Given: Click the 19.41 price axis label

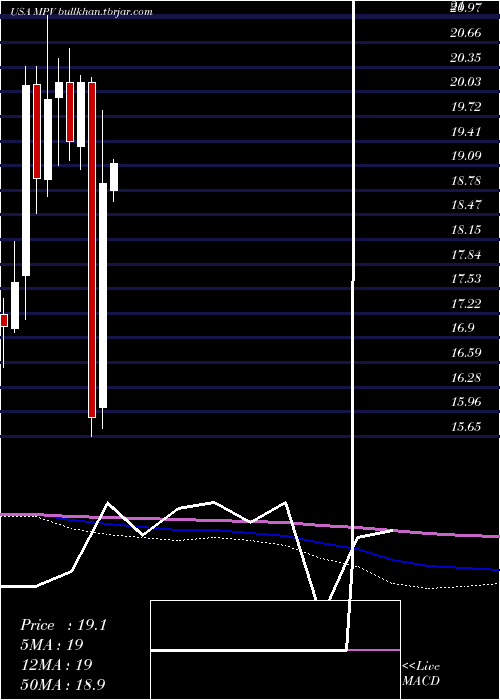Looking at the screenshot, I should (x=466, y=131).
